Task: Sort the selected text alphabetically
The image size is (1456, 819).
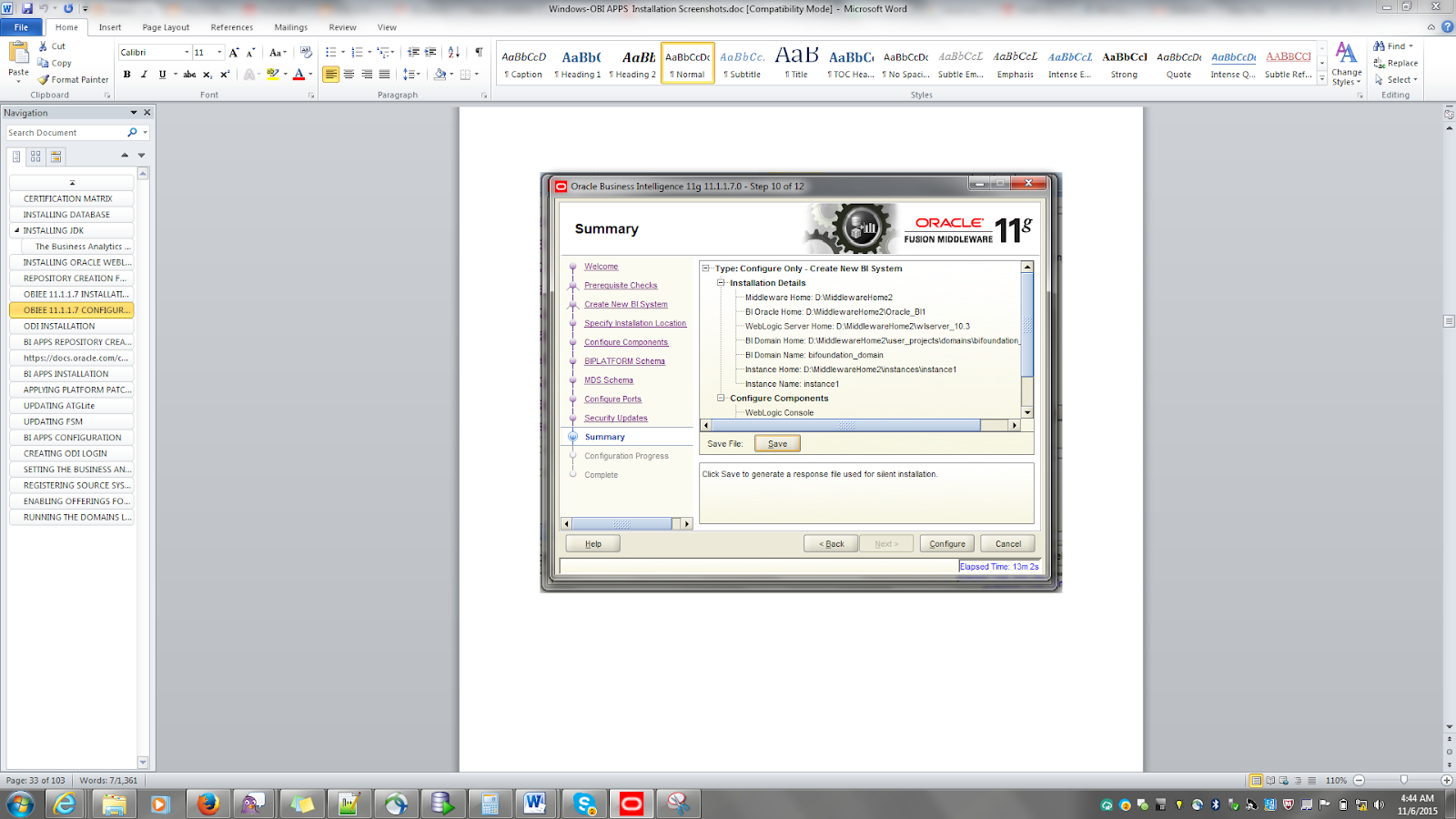Action: coord(454,53)
